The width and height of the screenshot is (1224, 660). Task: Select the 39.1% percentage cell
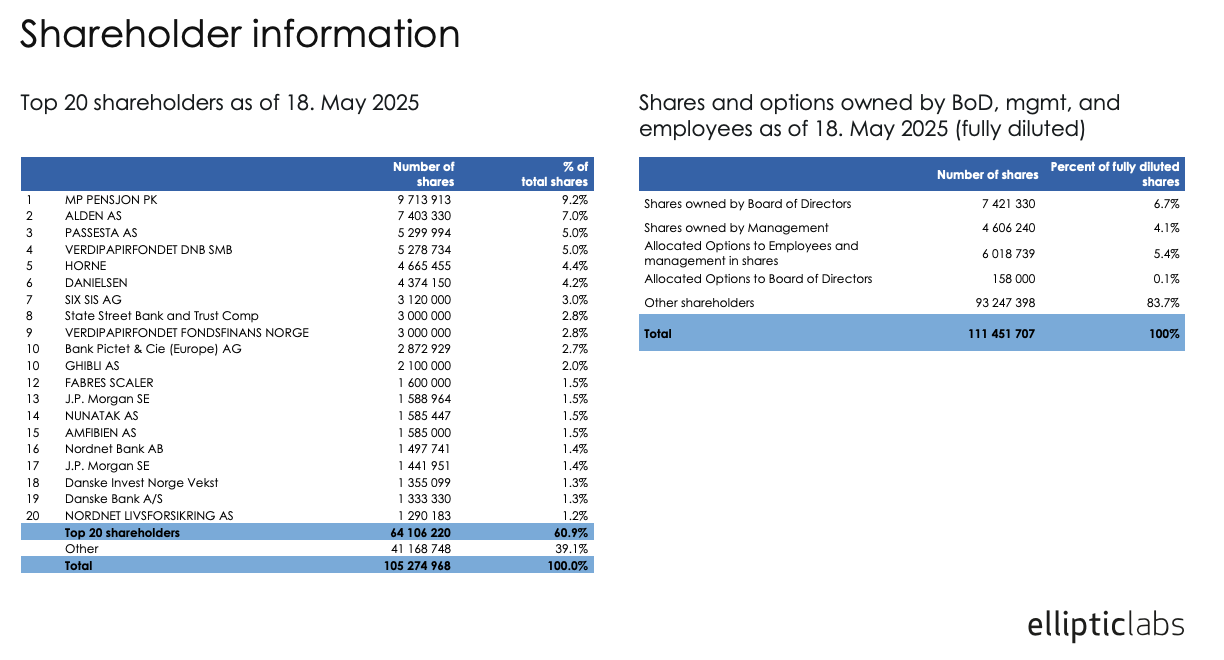click(x=573, y=549)
